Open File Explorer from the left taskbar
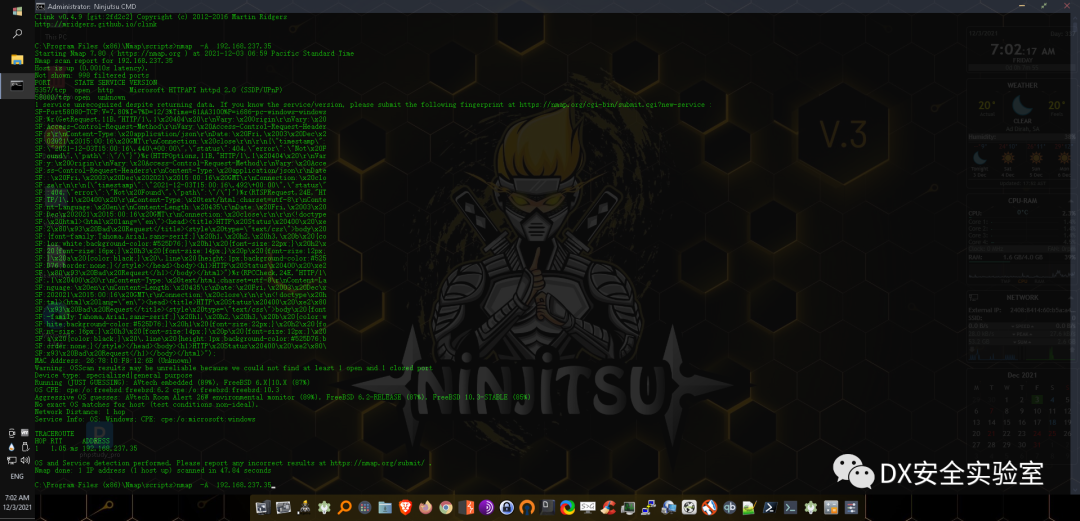 coord(17,59)
